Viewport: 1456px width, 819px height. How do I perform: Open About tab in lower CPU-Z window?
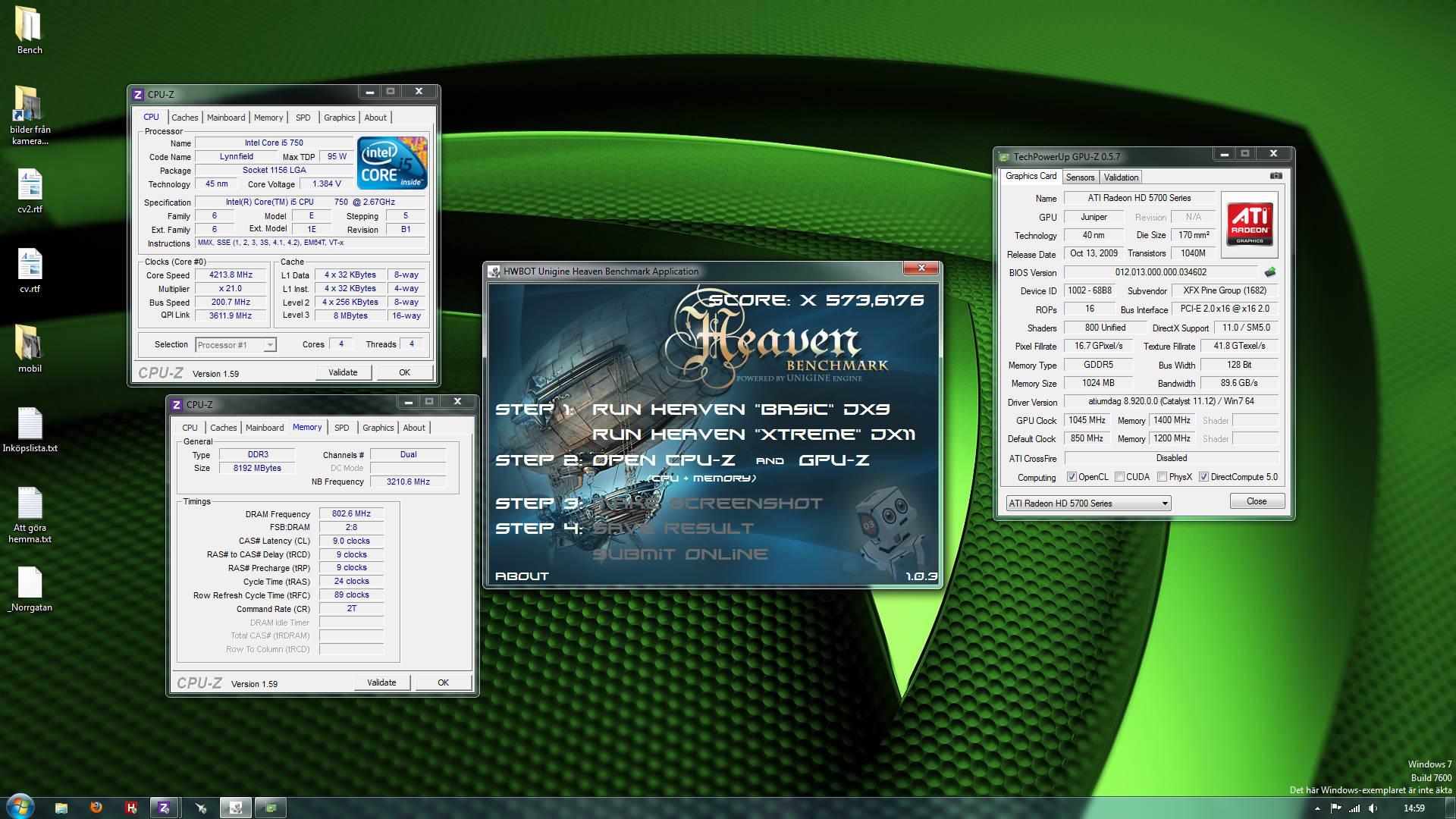click(414, 428)
